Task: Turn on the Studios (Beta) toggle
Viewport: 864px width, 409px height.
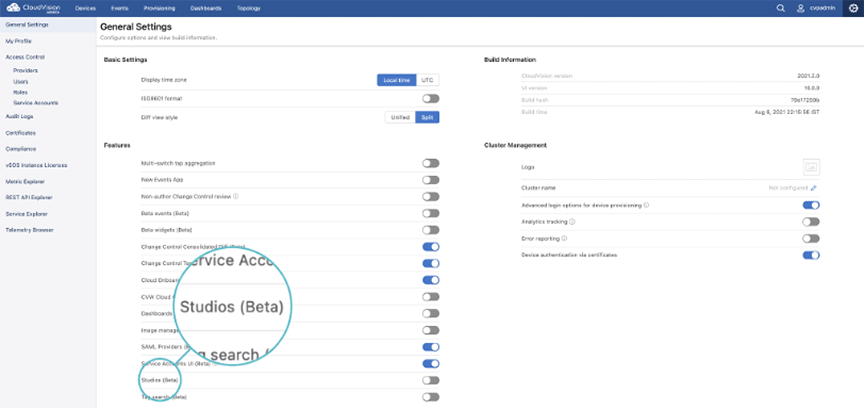Action: click(431, 380)
